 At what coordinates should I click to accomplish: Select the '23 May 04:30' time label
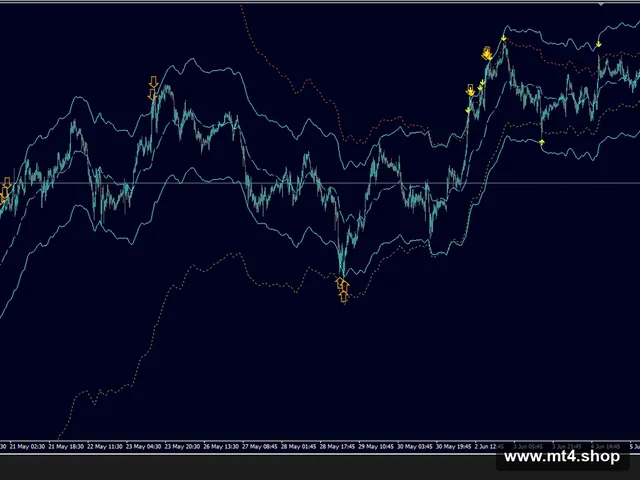click(143, 447)
